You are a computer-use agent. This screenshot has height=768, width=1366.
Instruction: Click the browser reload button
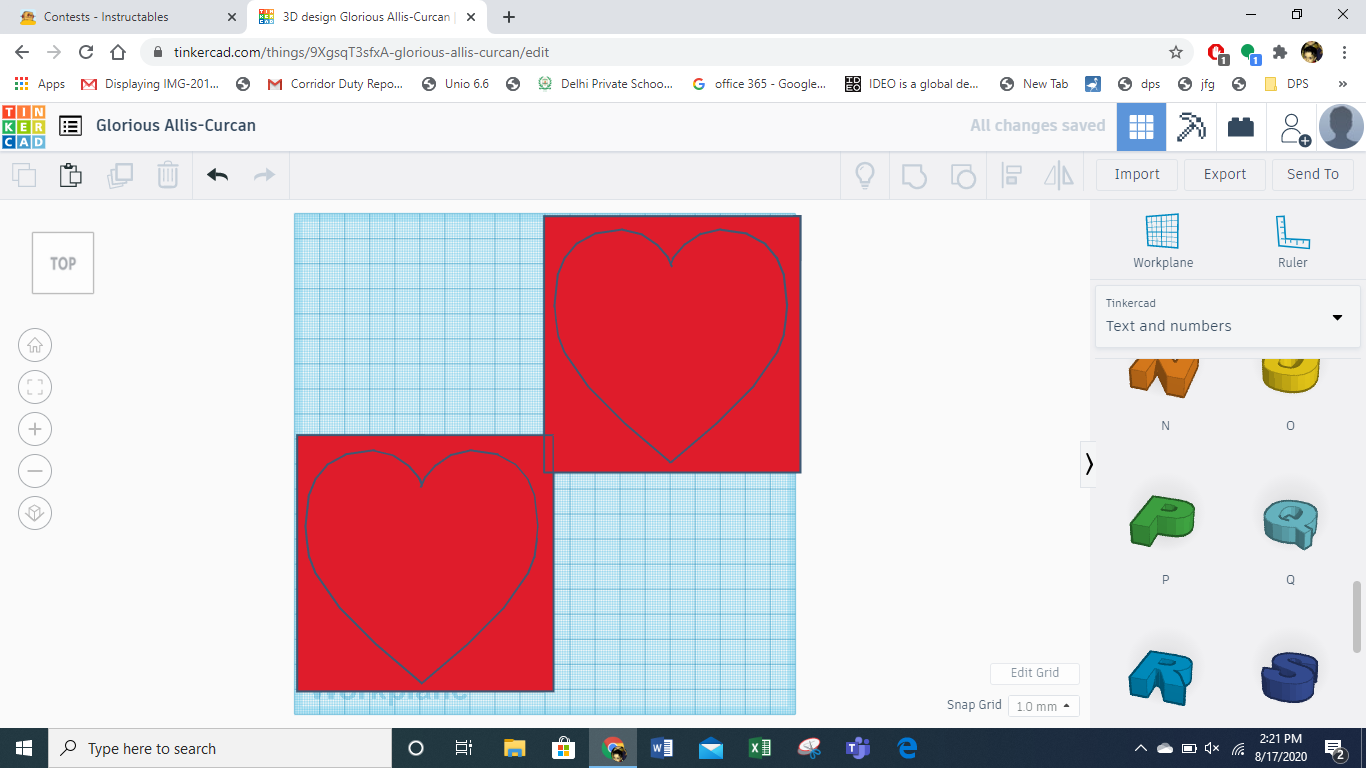point(86,52)
